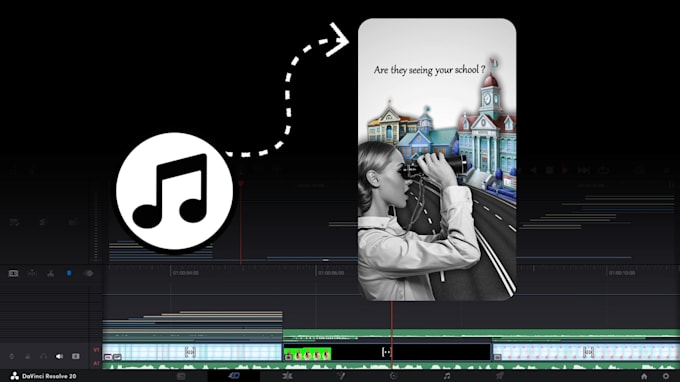
Task: Click the badge on last V1 clip
Action: click(x=498, y=357)
